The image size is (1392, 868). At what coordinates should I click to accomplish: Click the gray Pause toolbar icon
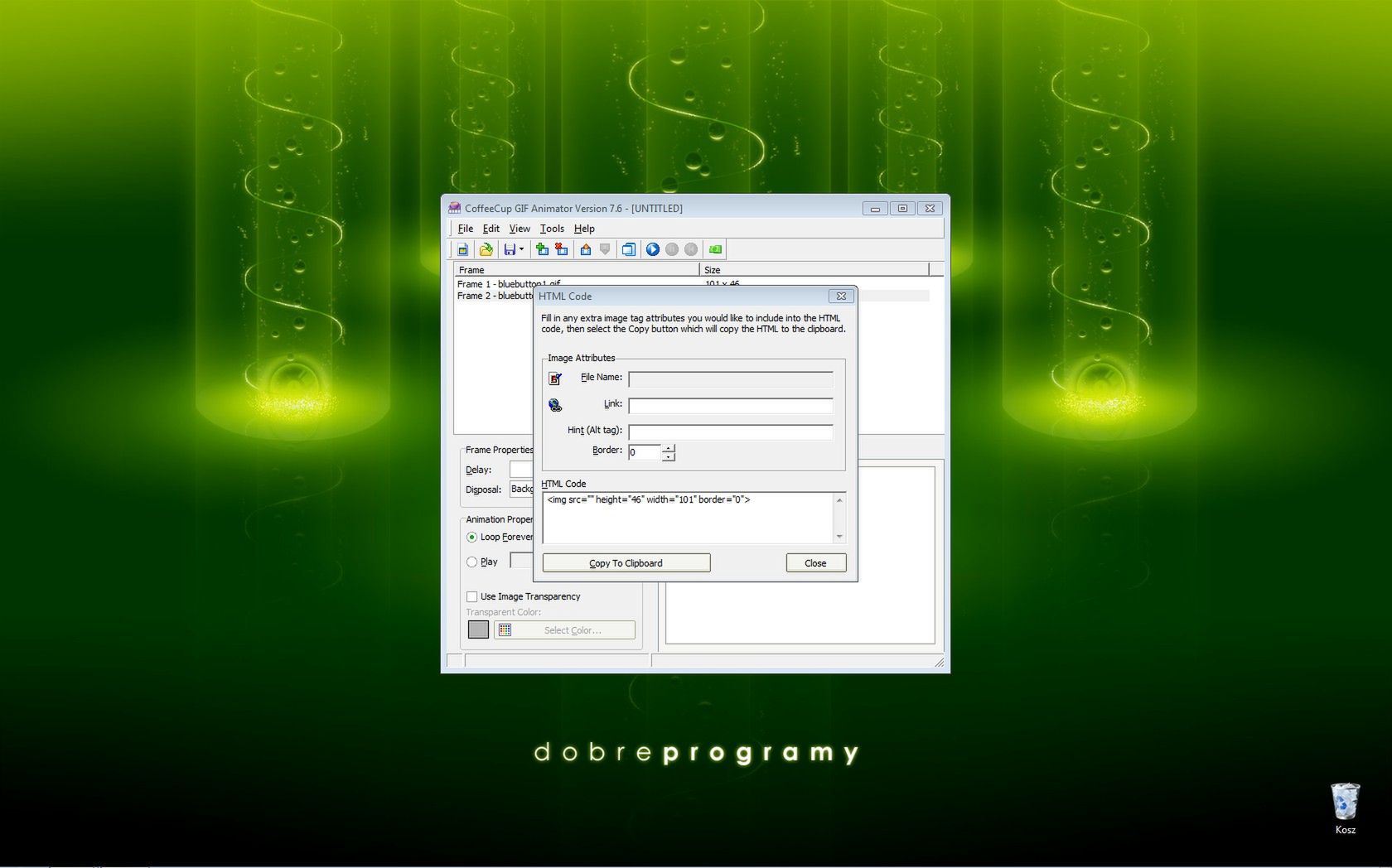point(672,249)
